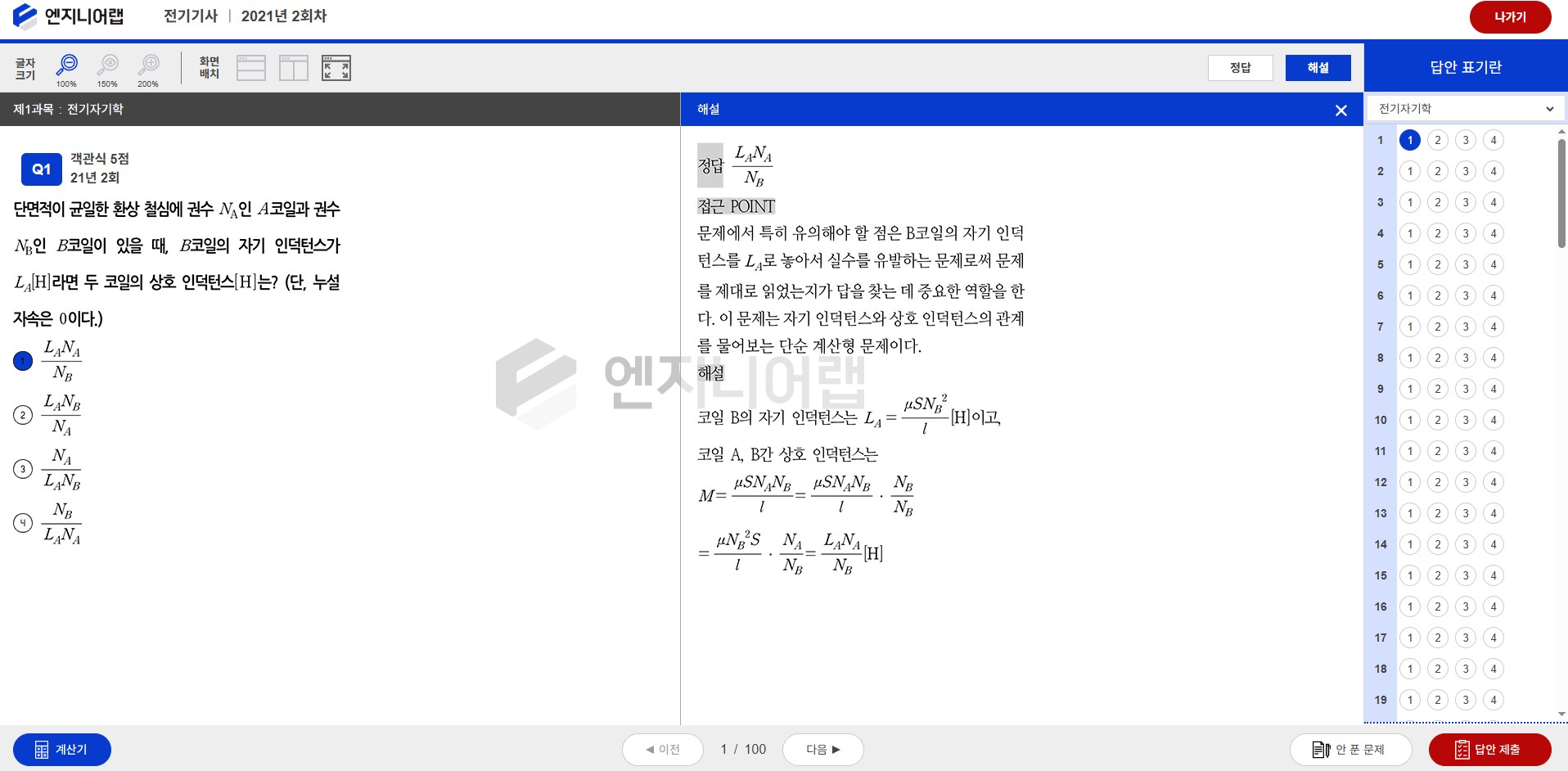Screen dimensions: 1568x771
Task: Set font size to 200% zoom
Action: click(x=148, y=70)
